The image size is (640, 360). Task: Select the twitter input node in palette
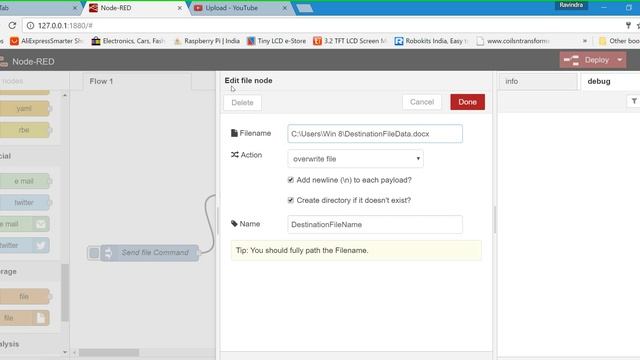pyautogui.click(x=24, y=202)
